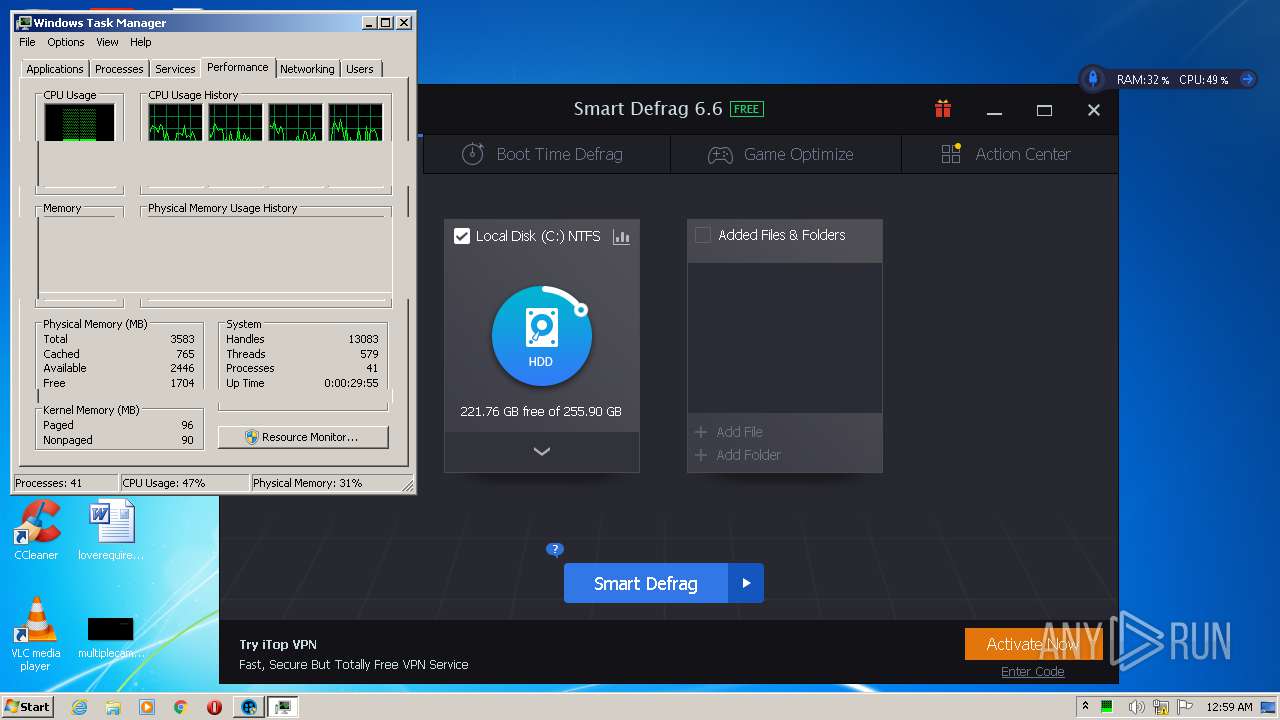Click Add File in Added Files panel
1280x720 pixels.
click(729, 432)
